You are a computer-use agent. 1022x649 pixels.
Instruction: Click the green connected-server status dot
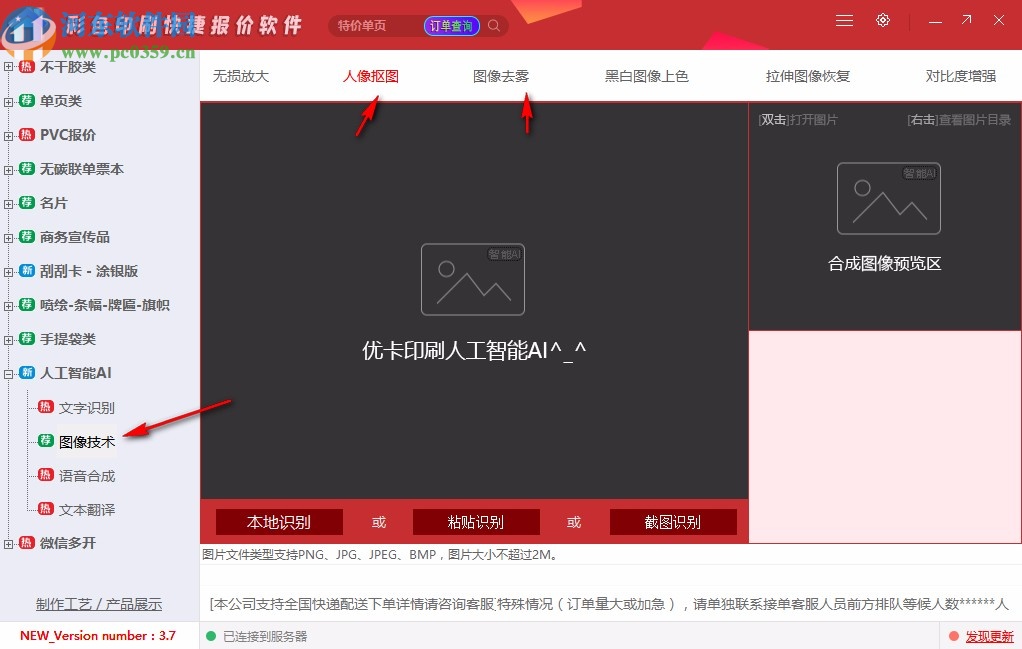pyautogui.click(x=210, y=636)
